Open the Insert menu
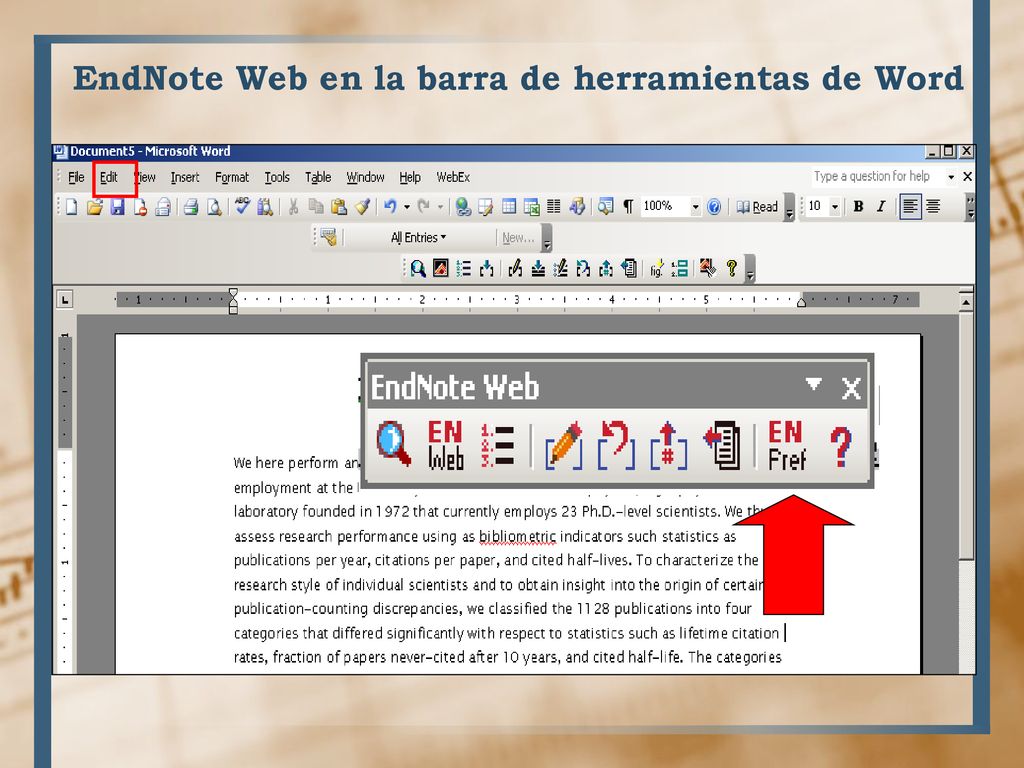 pyautogui.click(x=185, y=177)
